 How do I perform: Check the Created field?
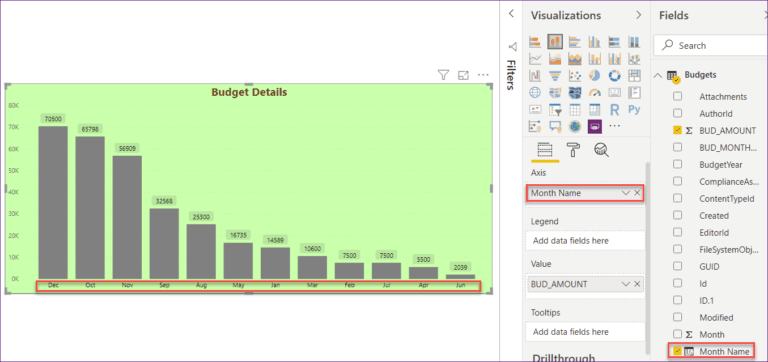pyautogui.click(x=677, y=216)
